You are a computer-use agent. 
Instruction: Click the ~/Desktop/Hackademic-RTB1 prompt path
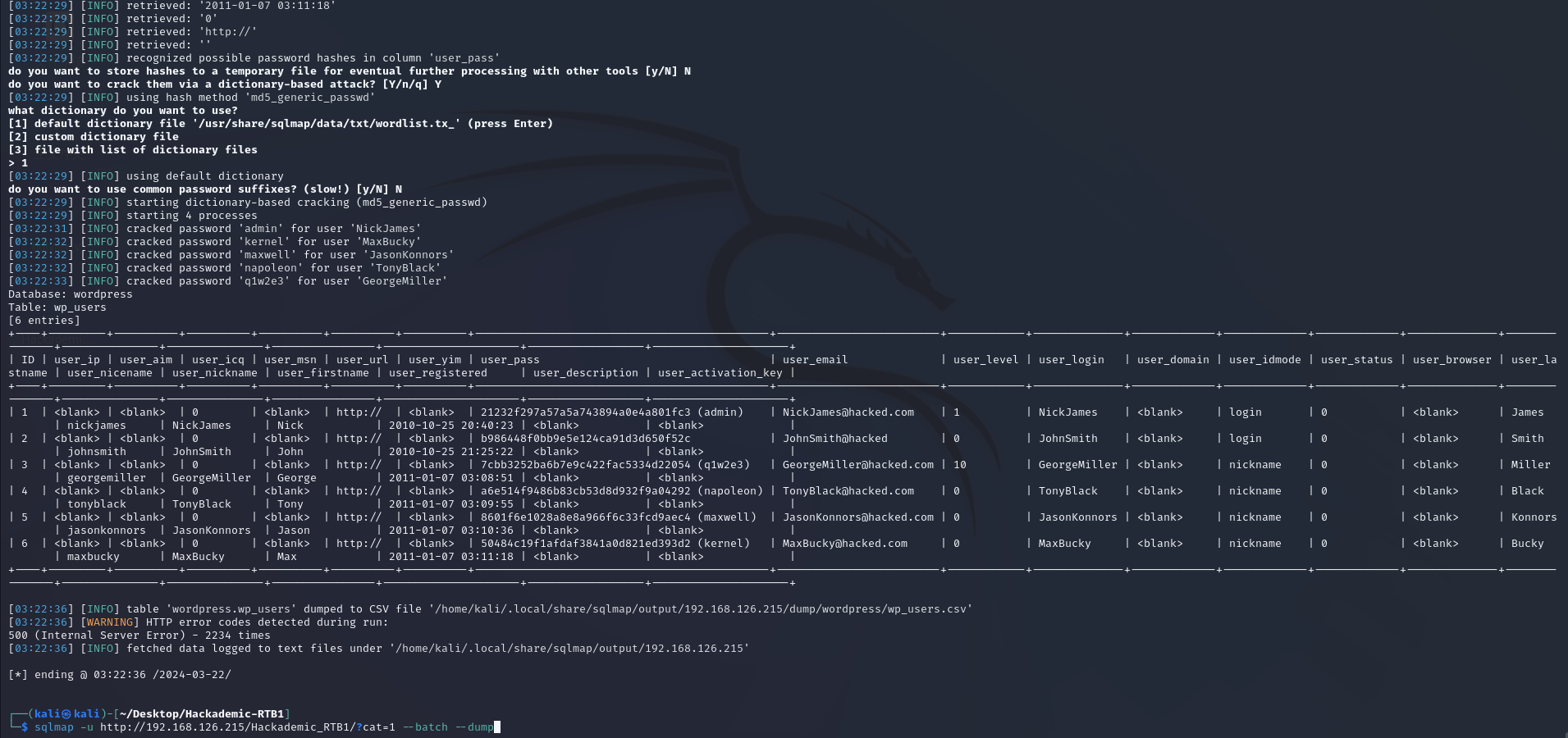[201, 714]
